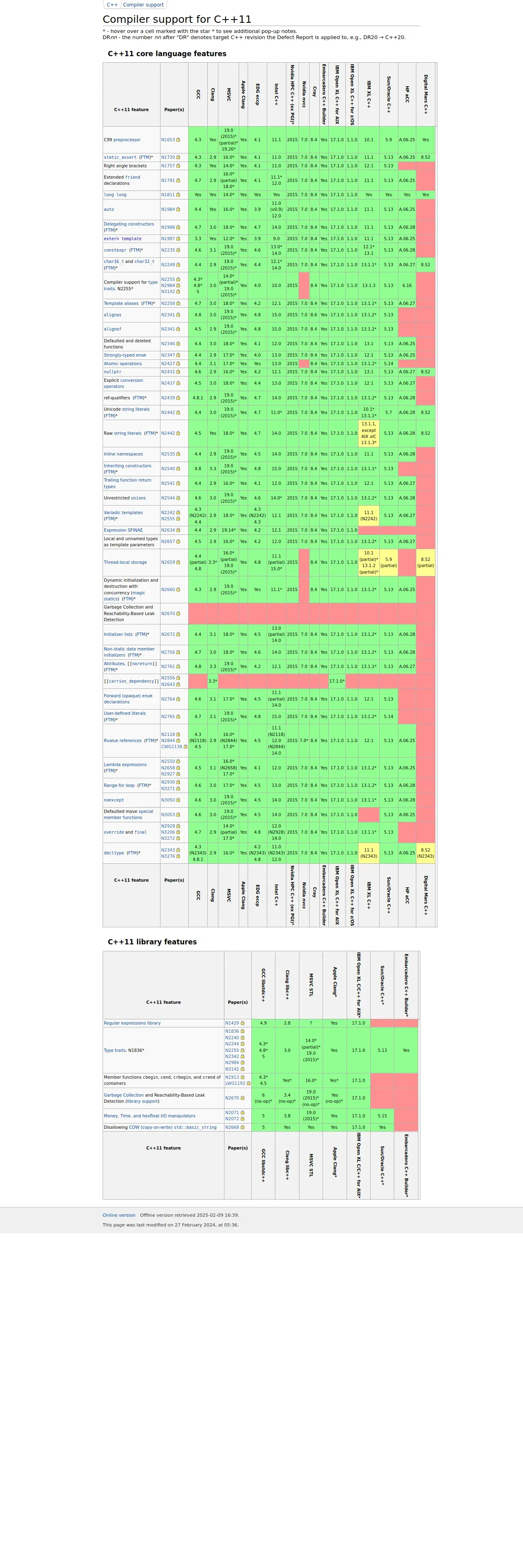Open the Lambda expressions link
Viewport: 523px width, 1568px height.
tap(125, 764)
